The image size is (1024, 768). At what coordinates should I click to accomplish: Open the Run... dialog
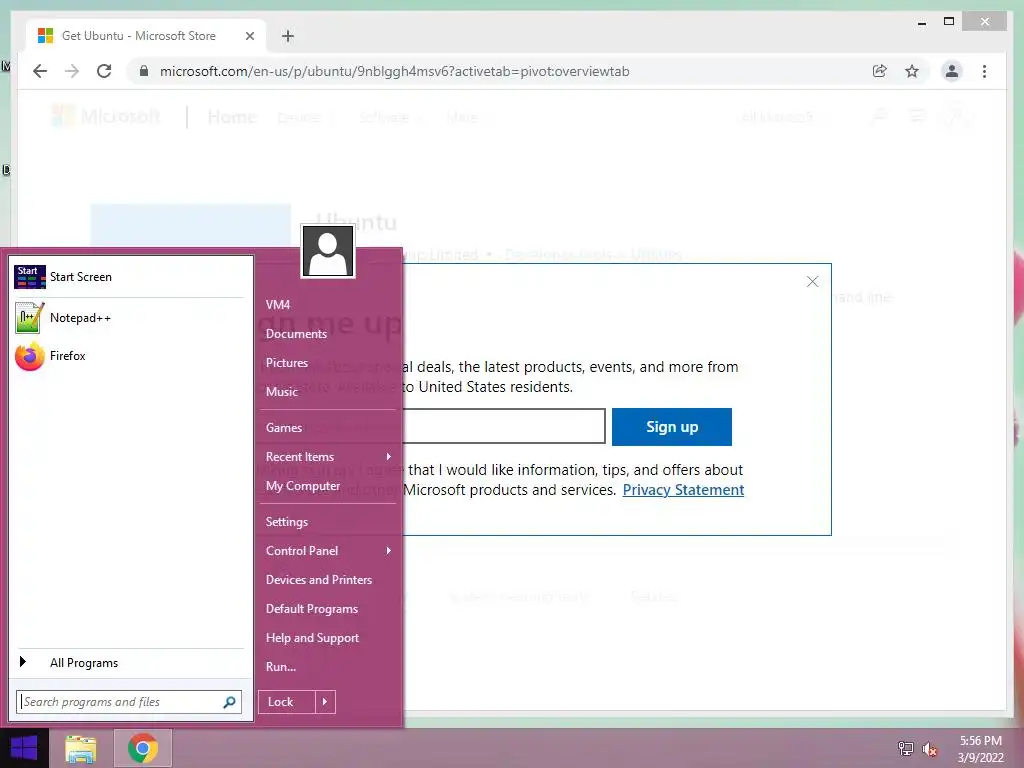tap(281, 667)
